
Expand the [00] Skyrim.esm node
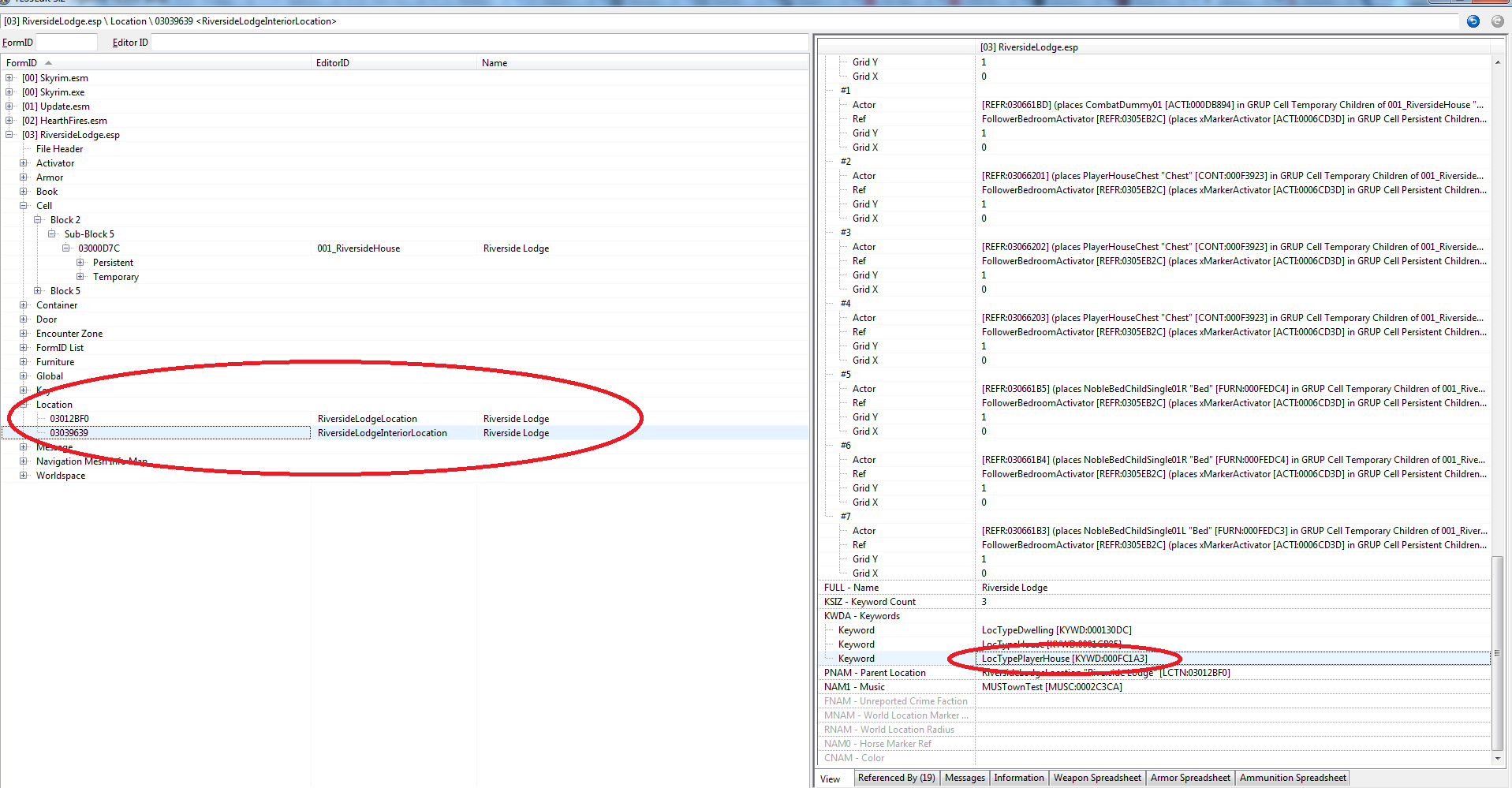9,78
